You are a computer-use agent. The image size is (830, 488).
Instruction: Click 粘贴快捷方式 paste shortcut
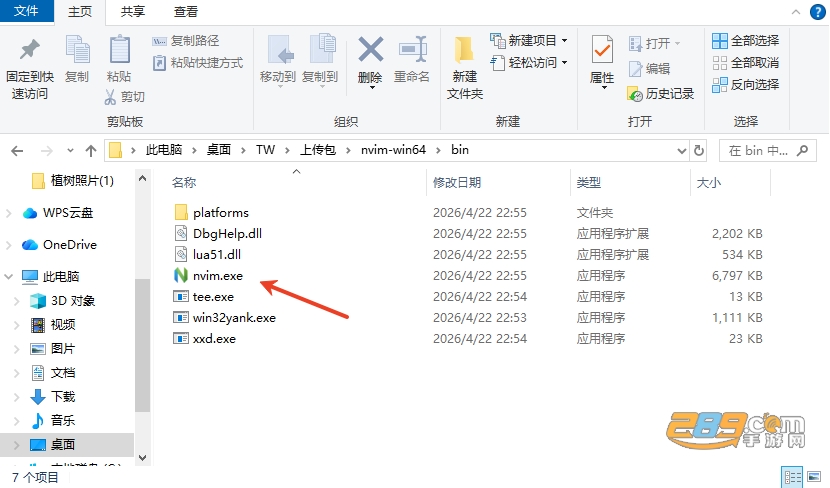(198, 62)
